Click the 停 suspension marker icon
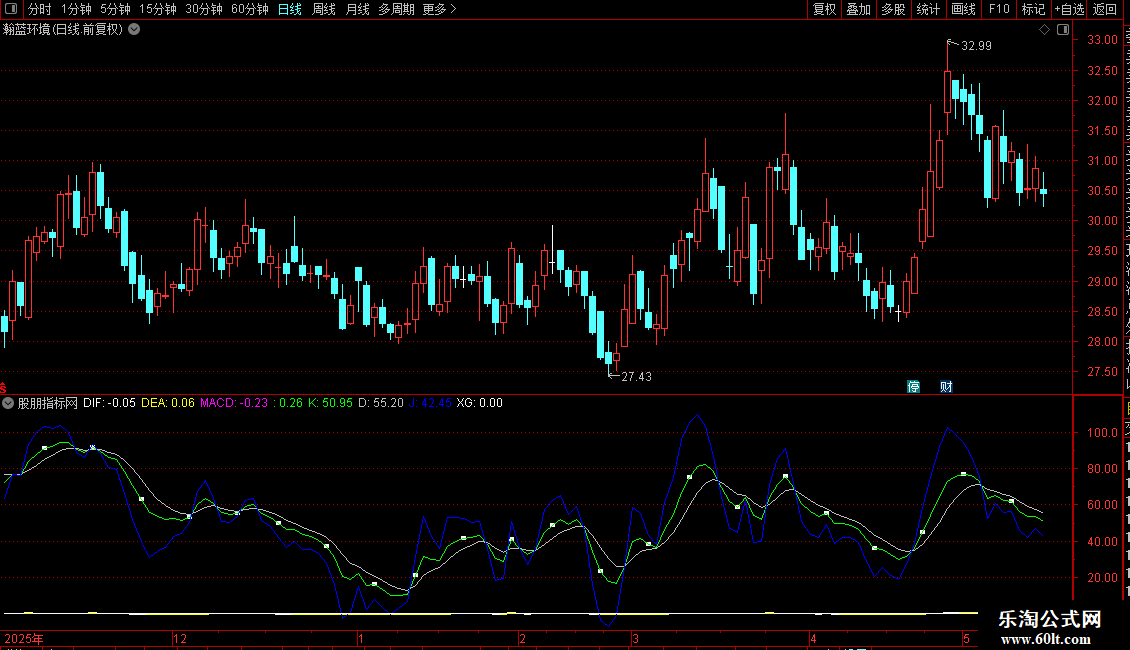This screenshot has width=1130, height=650. tap(913, 387)
